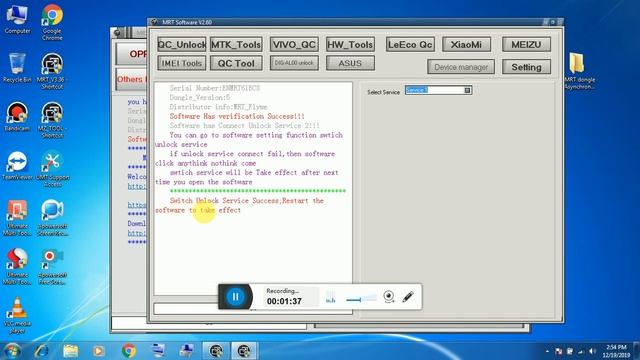
Task: Show hidden system tray icons
Action: click(547, 351)
